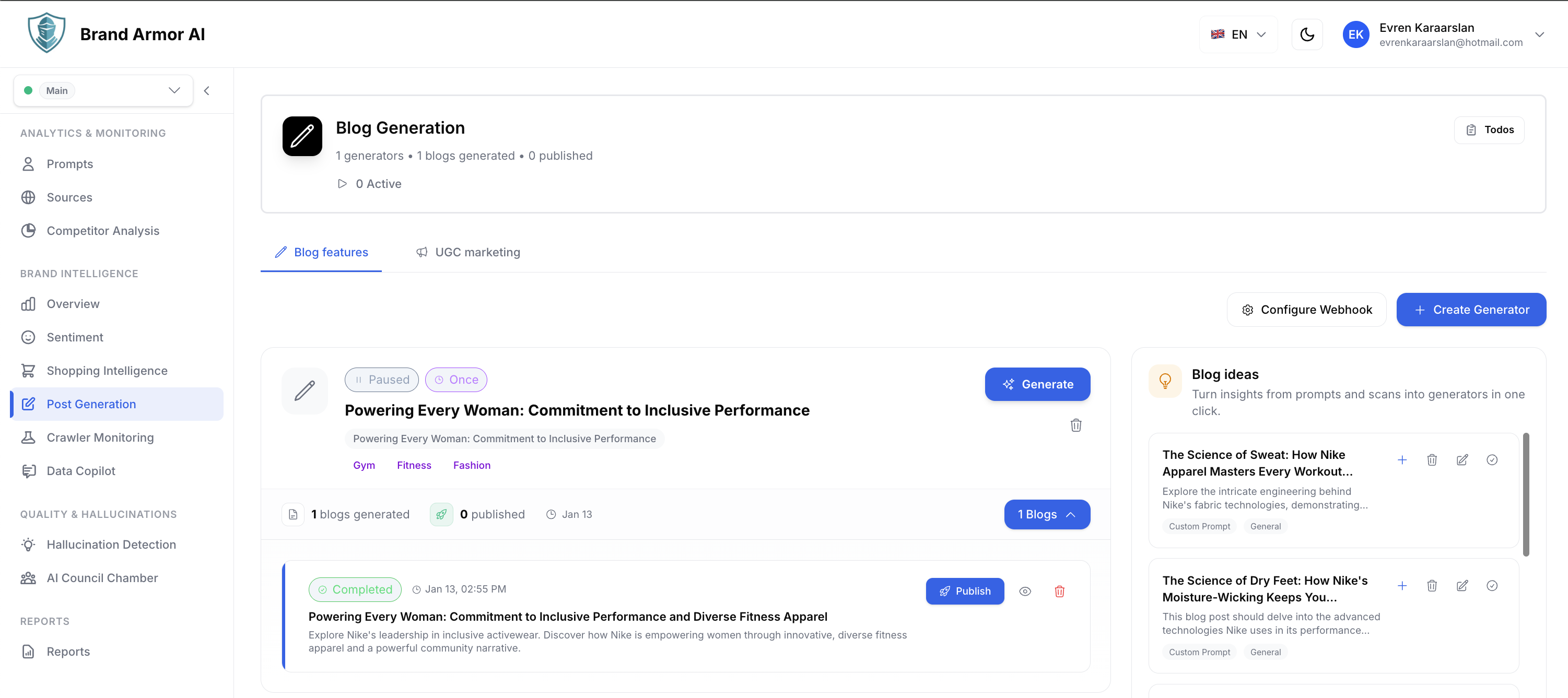1568x698 pixels.
Task: Delete the Powering Every Woman generator
Action: pyautogui.click(x=1075, y=425)
